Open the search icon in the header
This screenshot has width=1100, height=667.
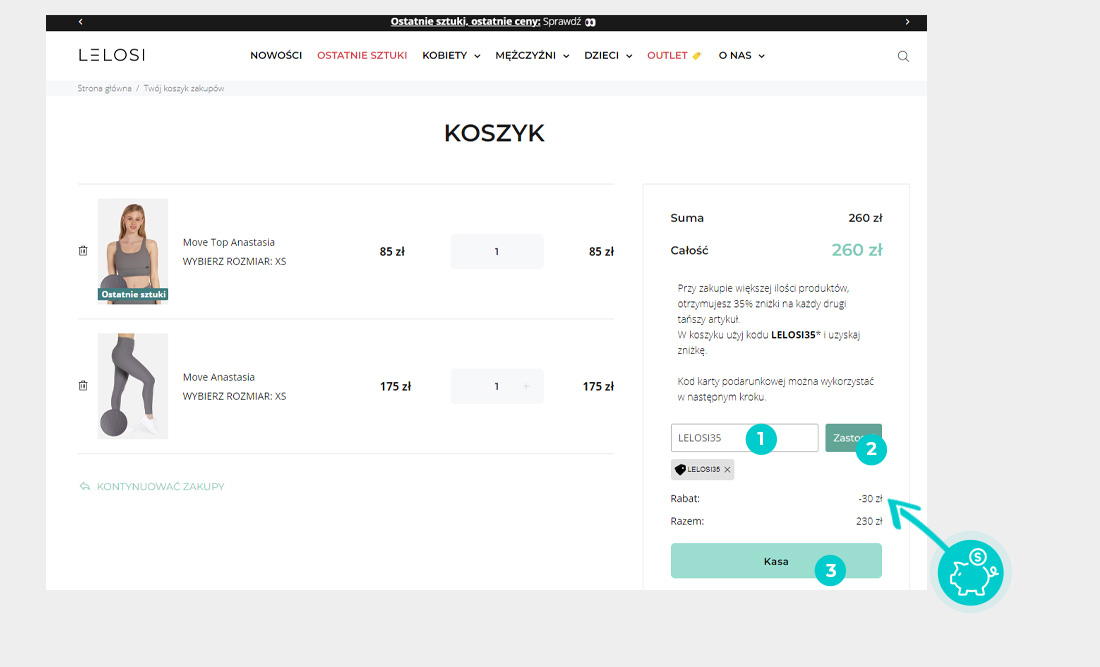903,56
